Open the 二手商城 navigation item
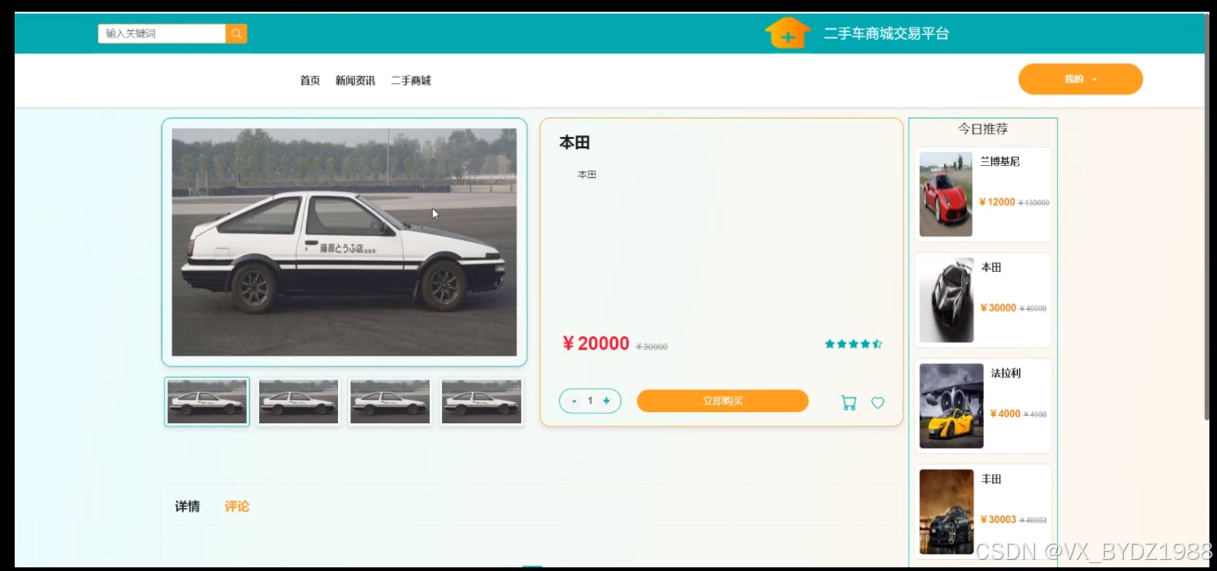1217x571 pixels. point(411,80)
